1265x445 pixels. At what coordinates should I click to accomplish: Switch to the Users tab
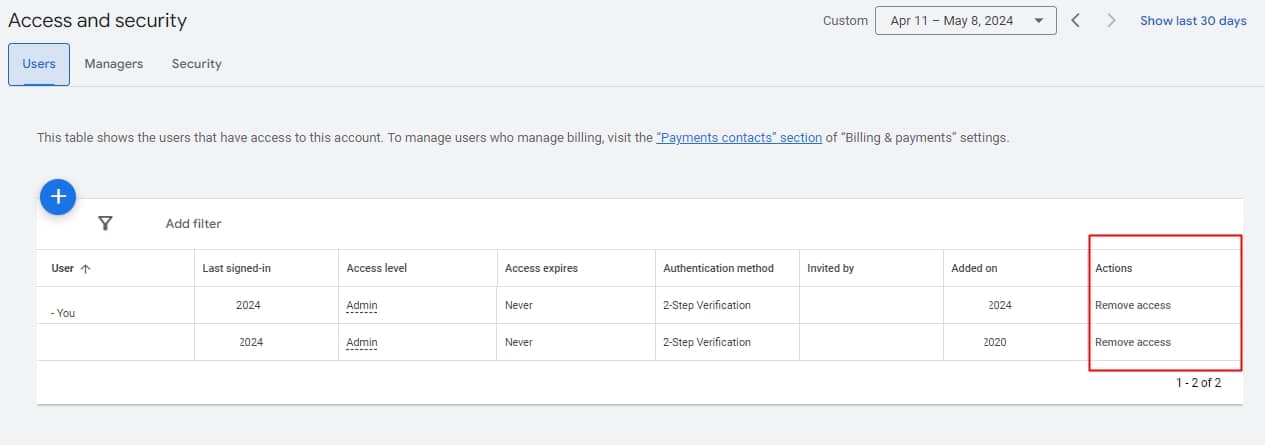click(39, 64)
